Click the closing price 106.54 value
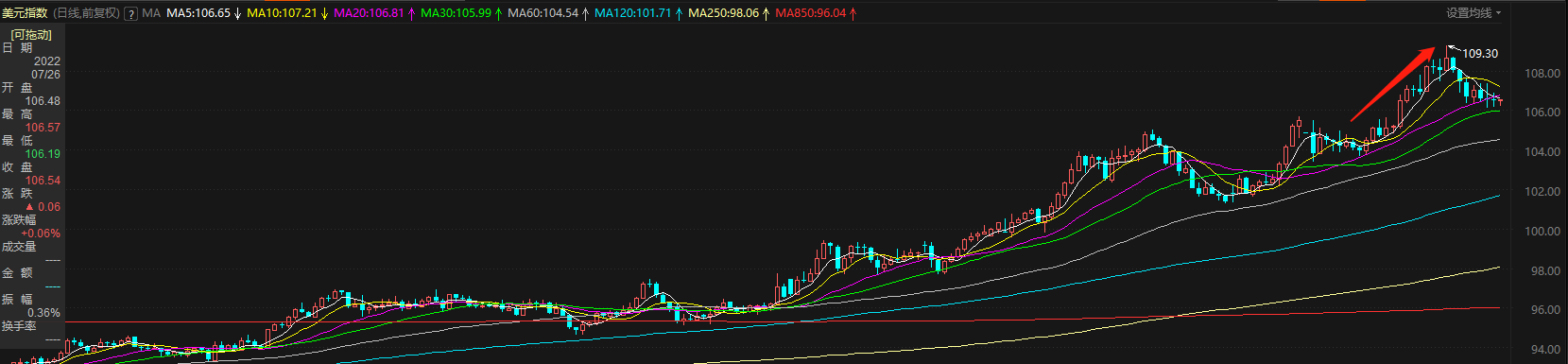The image size is (1568, 364). click(x=43, y=181)
